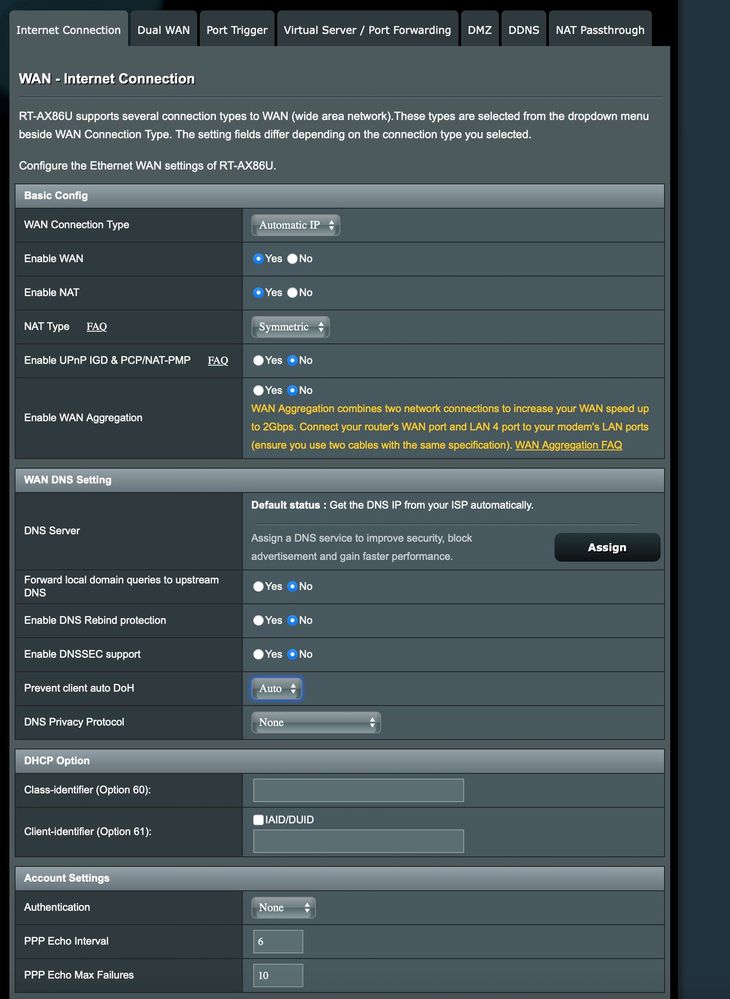Enable UPnP IGD by selecting Yes
The image size is (730, 999).
point(259,361)
